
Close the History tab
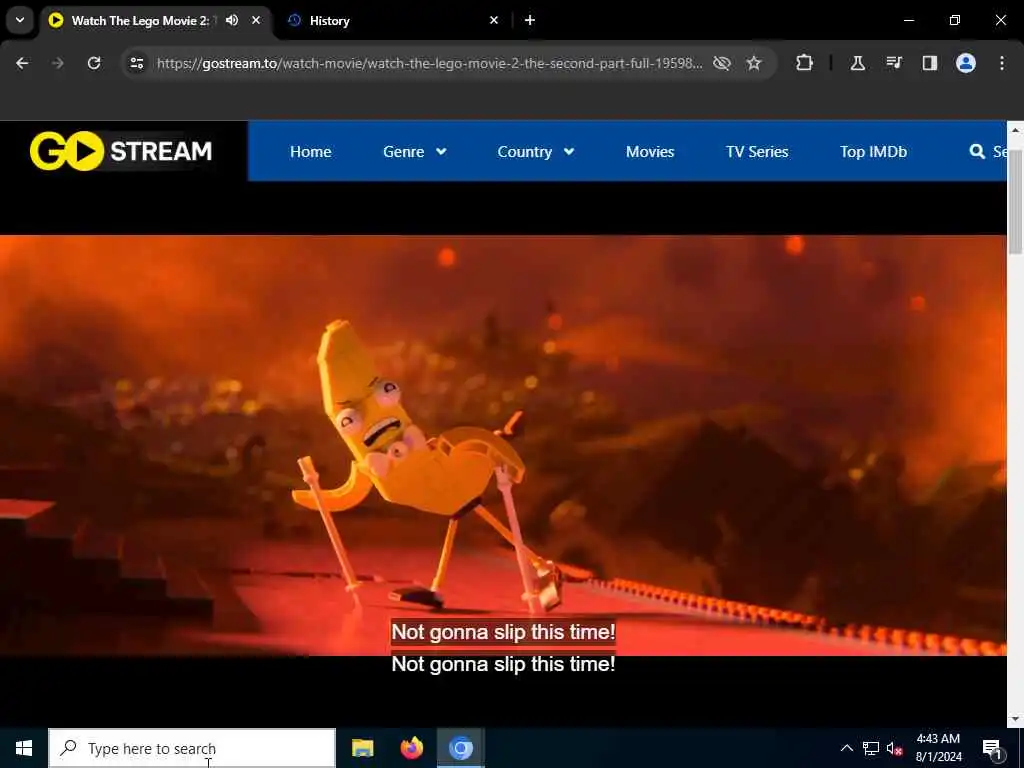(x=494, y=20)
